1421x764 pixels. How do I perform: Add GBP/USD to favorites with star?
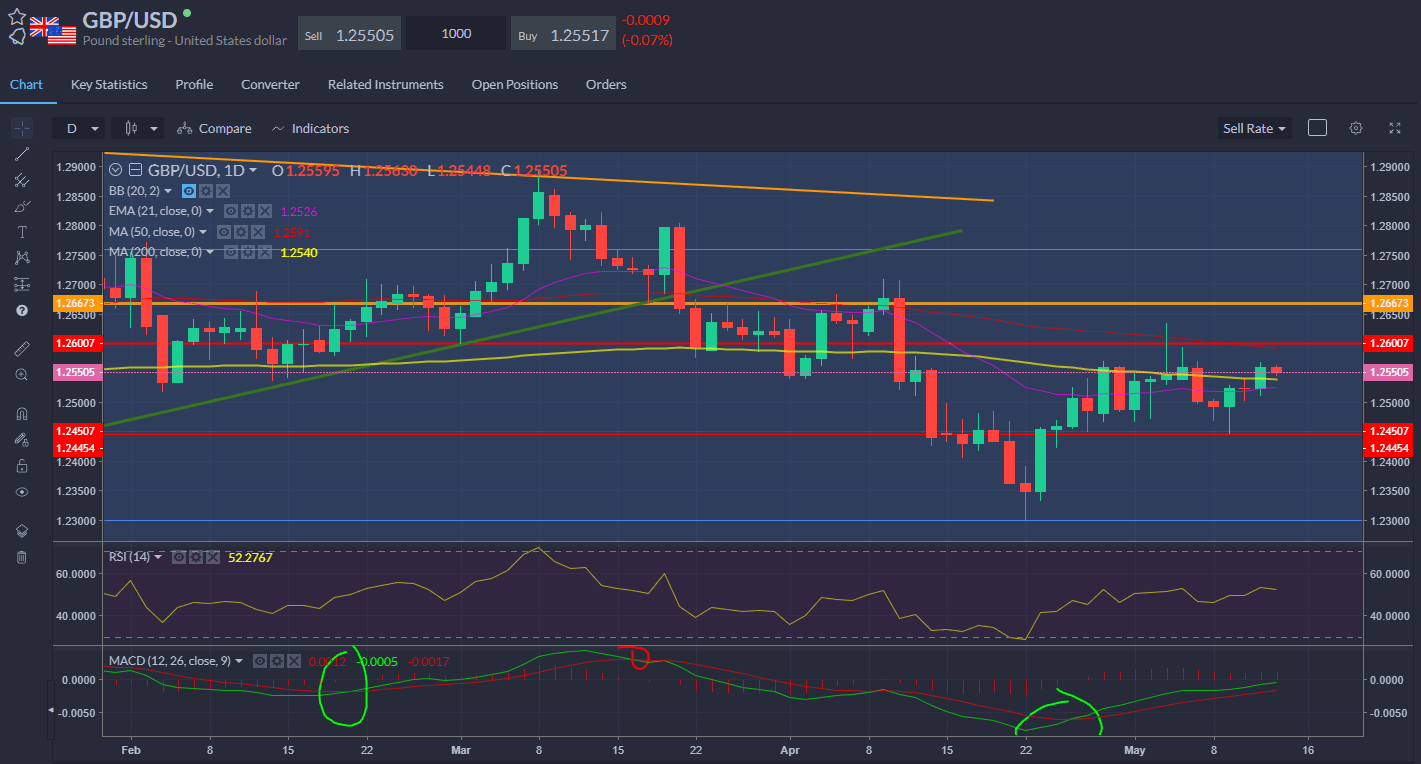pyautogui.click(x=17, y=17)
